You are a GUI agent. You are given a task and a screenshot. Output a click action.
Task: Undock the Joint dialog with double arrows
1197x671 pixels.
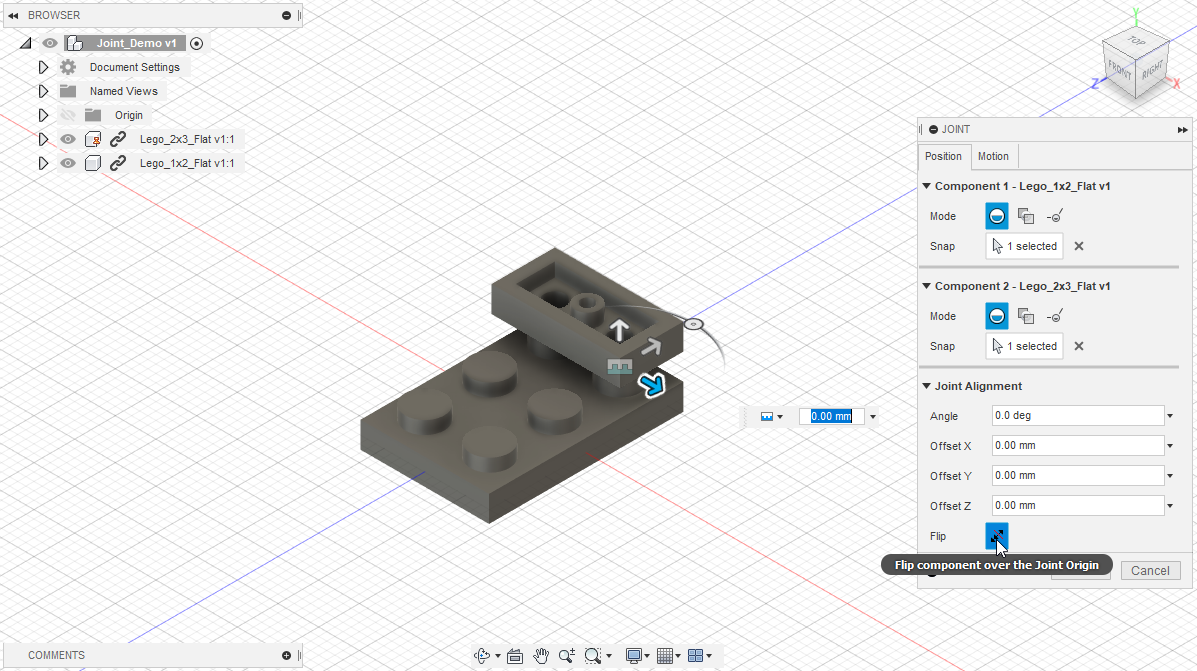coord(1182,130)
